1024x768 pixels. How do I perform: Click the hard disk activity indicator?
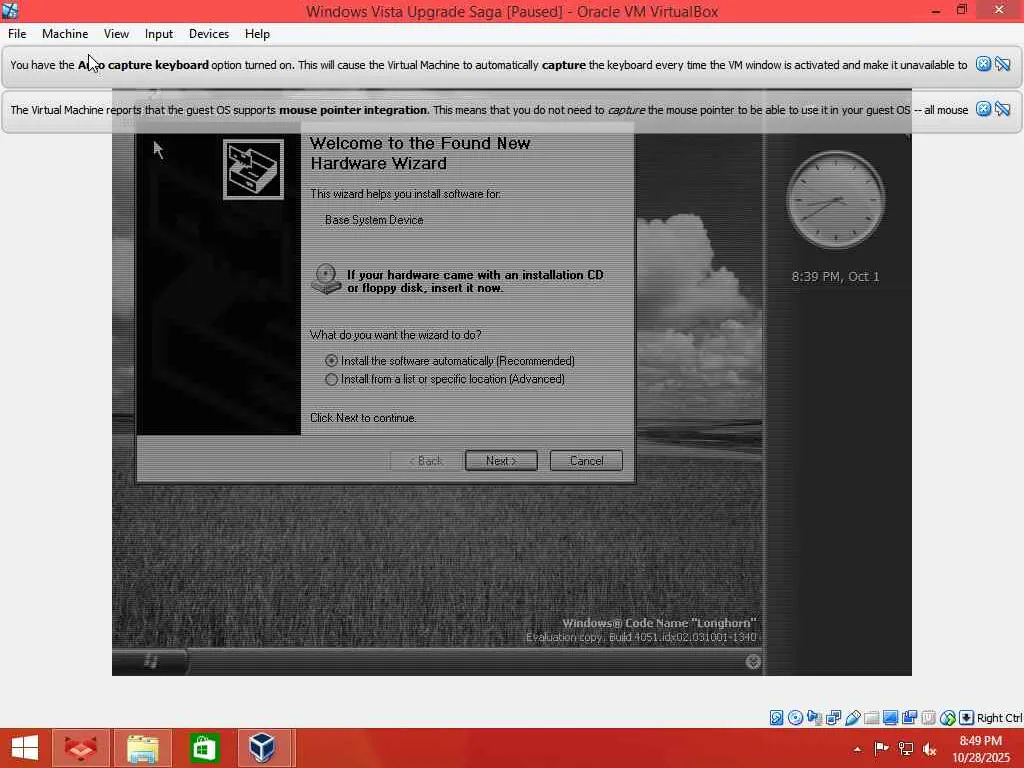pyautogui.click(x=776, y=718)
